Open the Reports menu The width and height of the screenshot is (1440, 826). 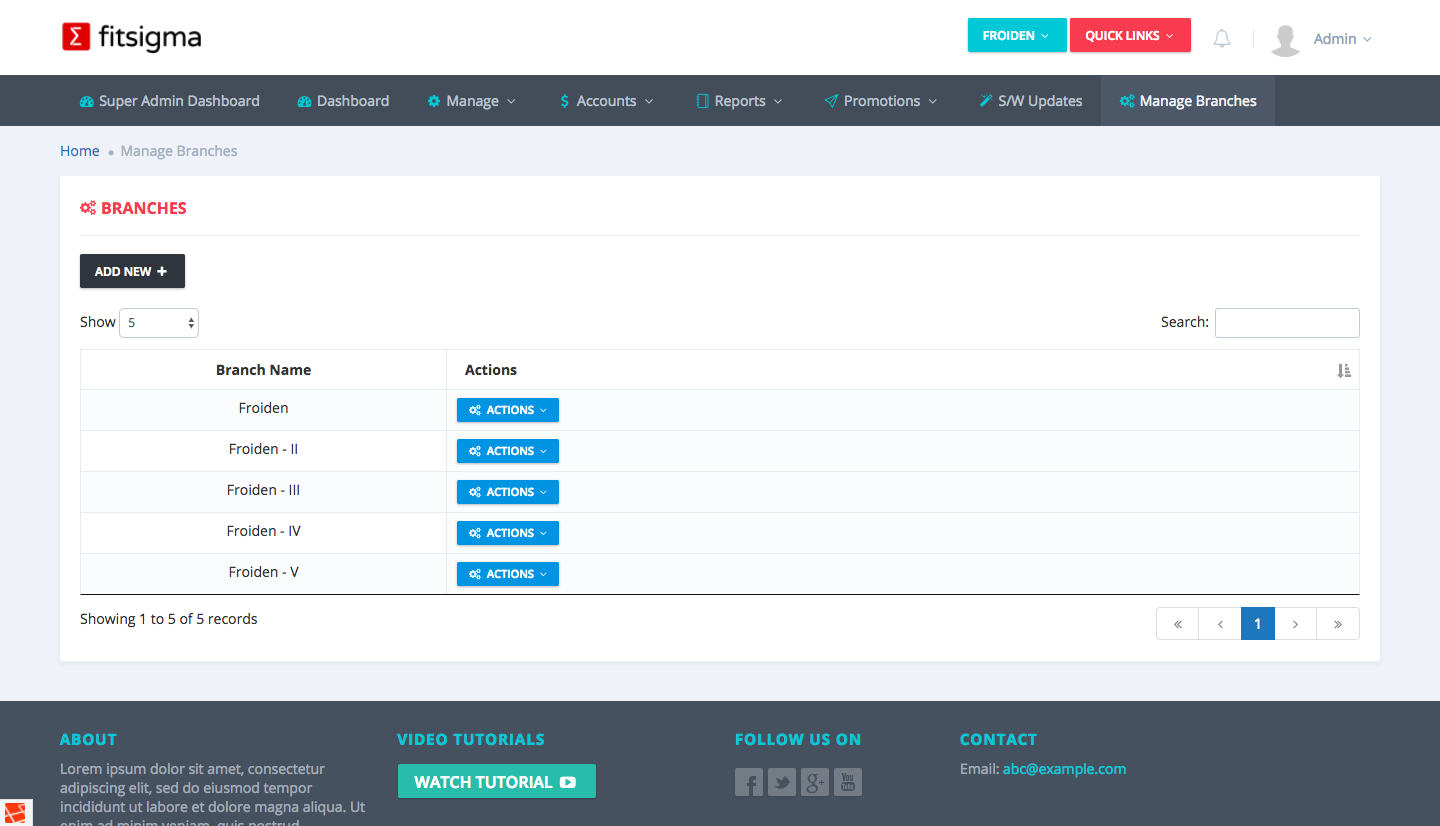(x=739, y=101)
